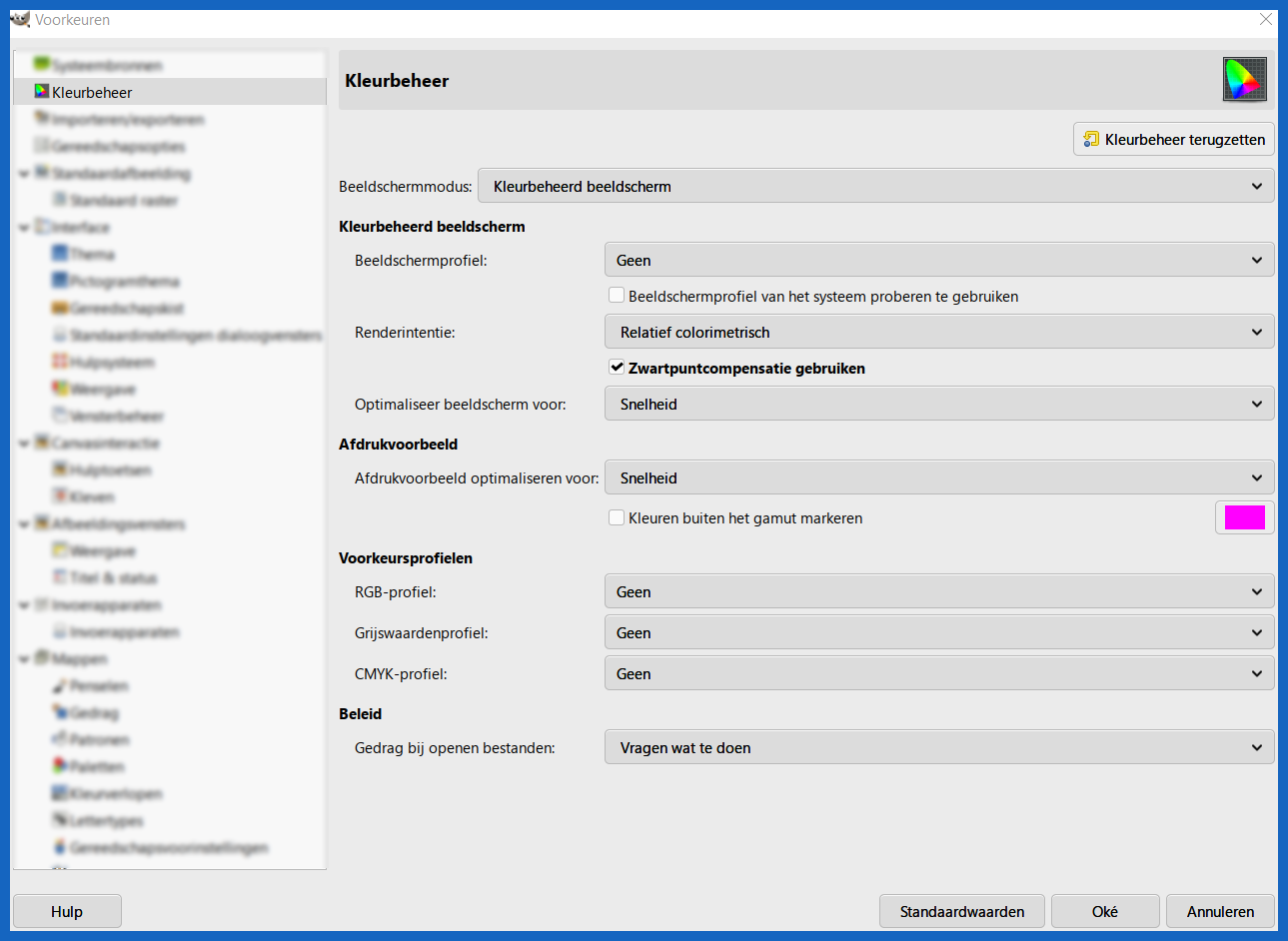Open Gereedschapsopties preferences page
The height and width of the screenshot is (941, 1288).
tap(118, 146)
